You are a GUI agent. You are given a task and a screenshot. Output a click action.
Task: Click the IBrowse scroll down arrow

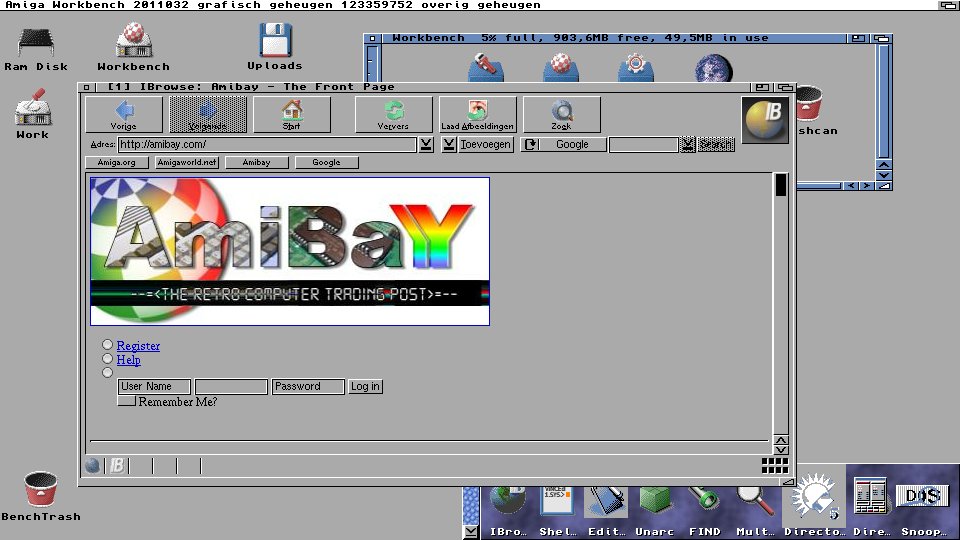(781, 450)
